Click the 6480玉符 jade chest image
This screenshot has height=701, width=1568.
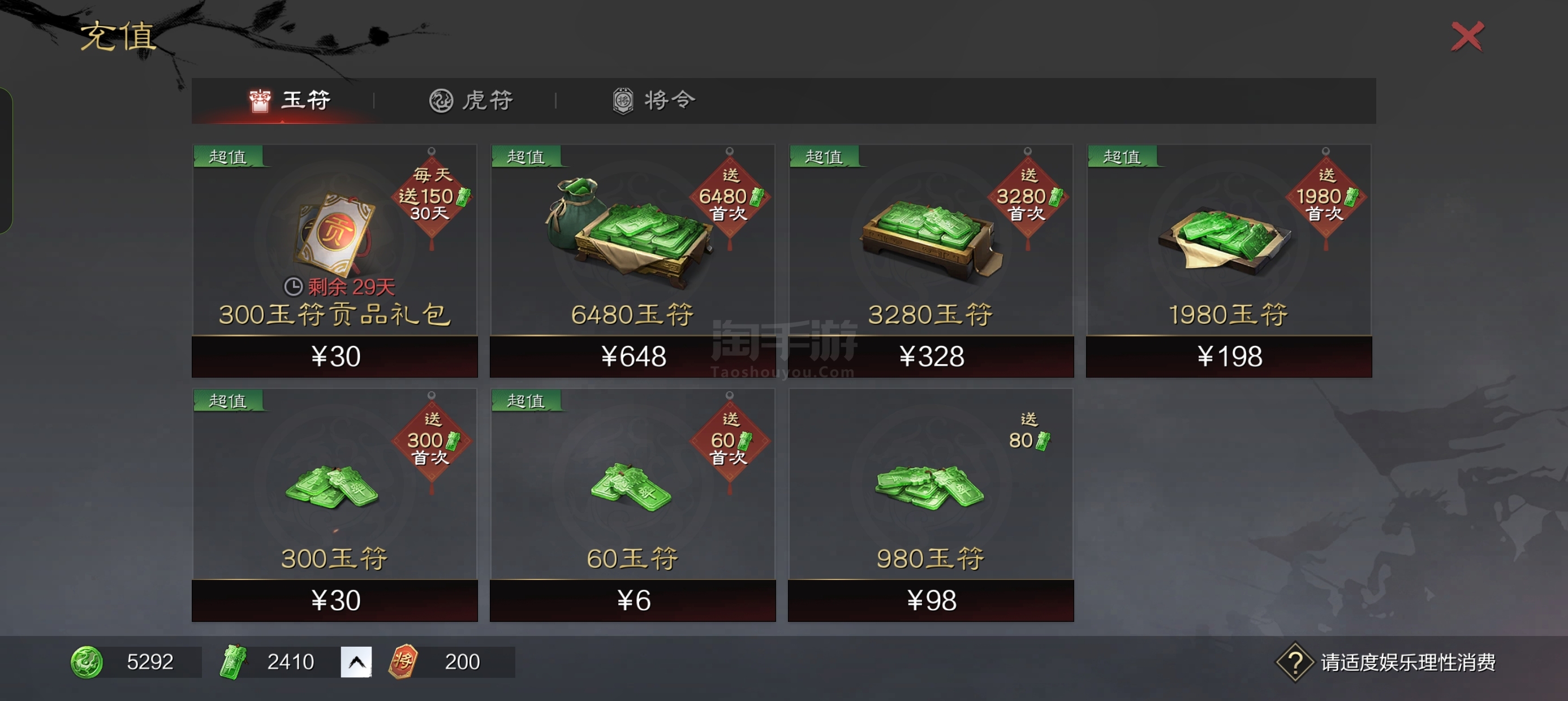click(x=630, y=231)
